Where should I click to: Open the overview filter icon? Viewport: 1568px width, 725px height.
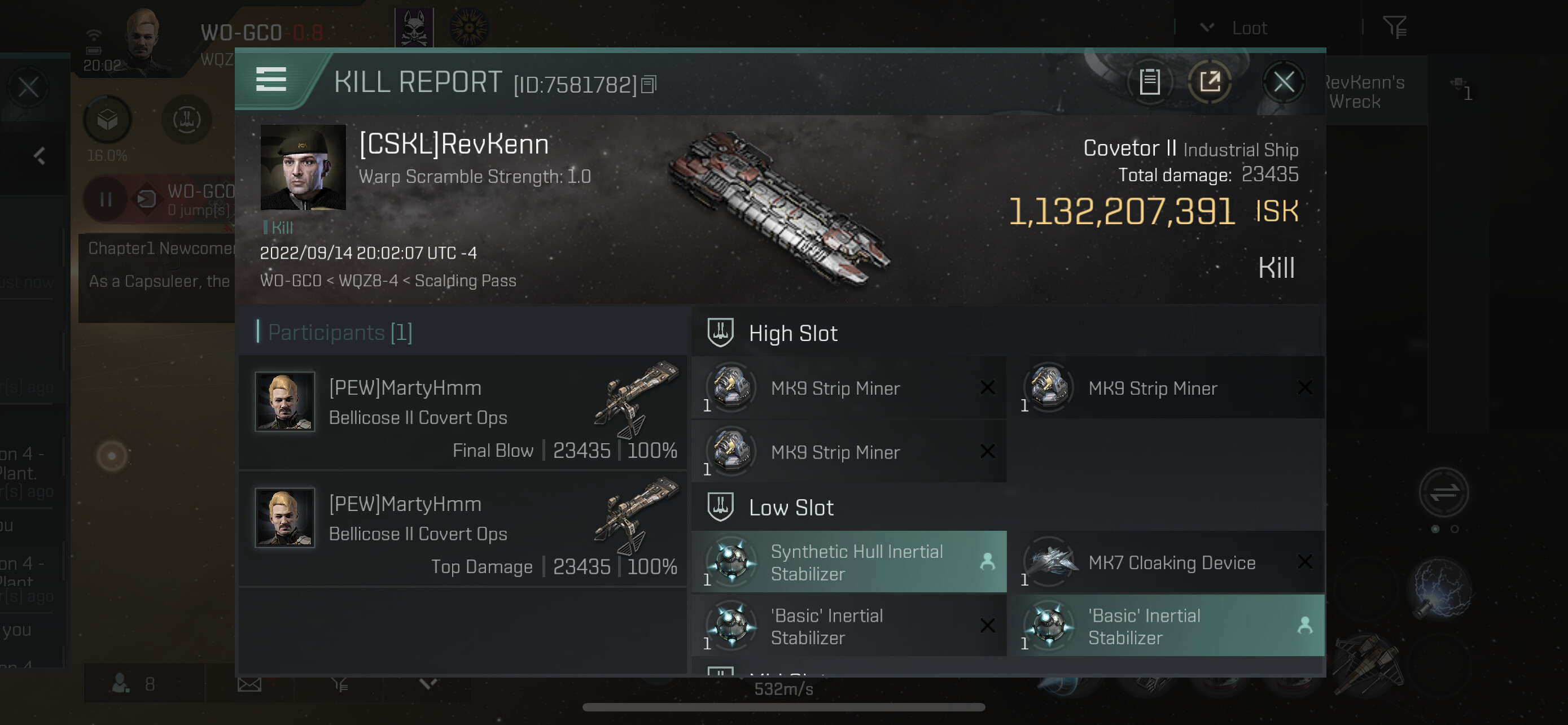(x=1393, y=27)
